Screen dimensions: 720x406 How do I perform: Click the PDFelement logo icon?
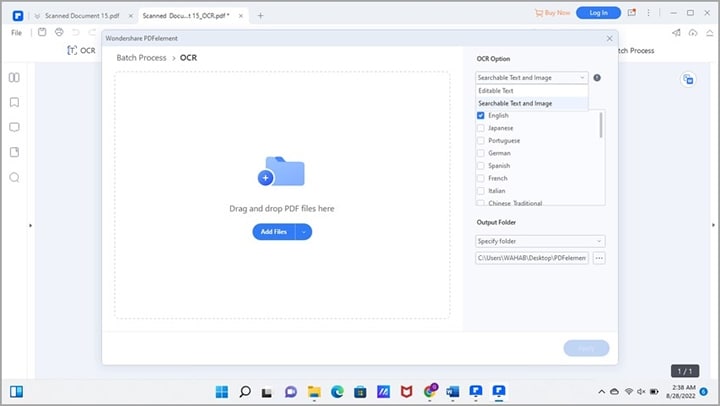click(17, 16)
